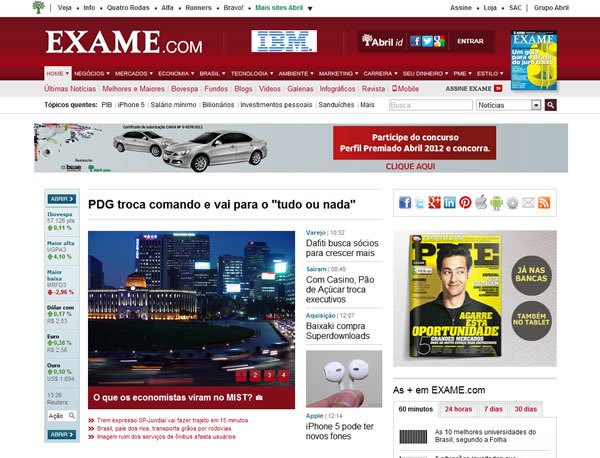Switch to the 7 dias tab

pos(493,409)
